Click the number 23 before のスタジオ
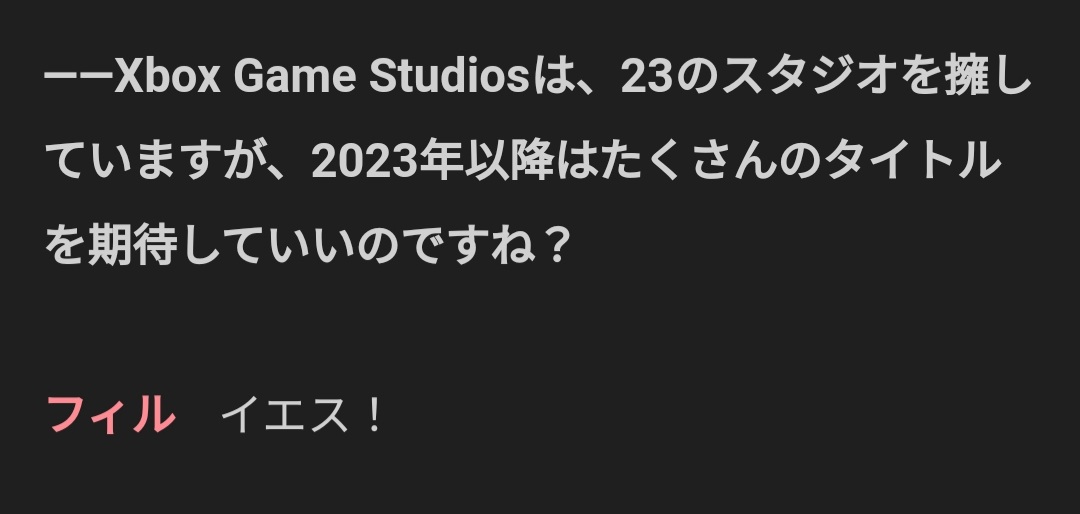This screenshot has height=514, width=1080. [646, 76]
